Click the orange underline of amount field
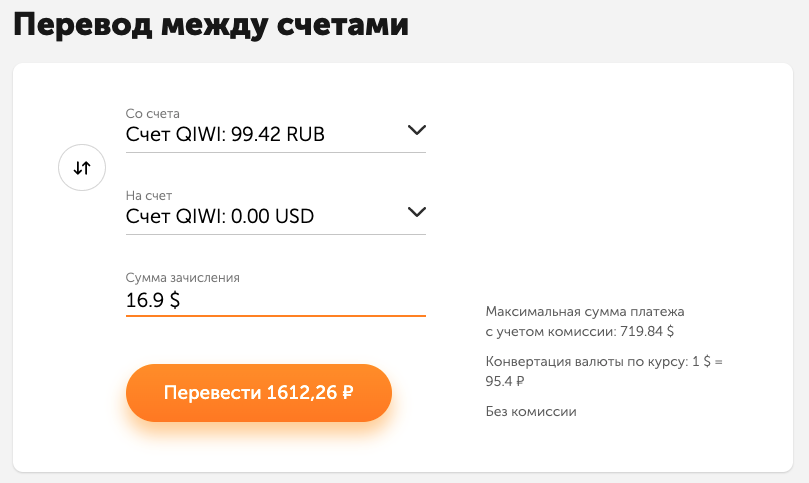 point(276,315)
